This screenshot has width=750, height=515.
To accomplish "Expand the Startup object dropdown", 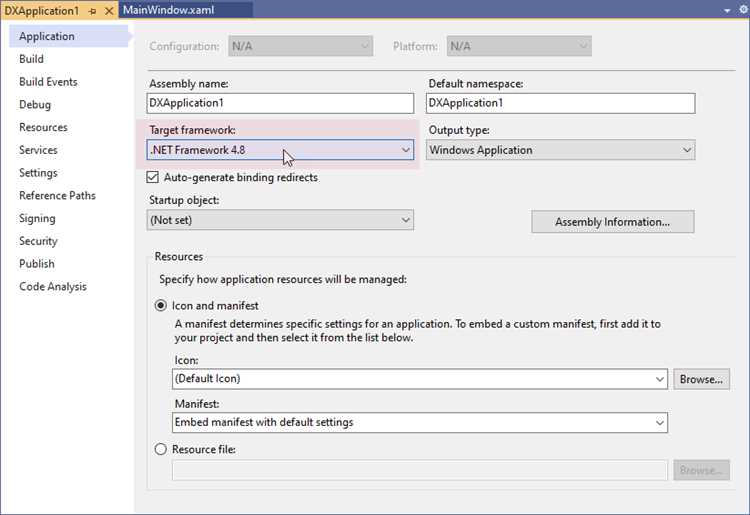I will [280, 220].
